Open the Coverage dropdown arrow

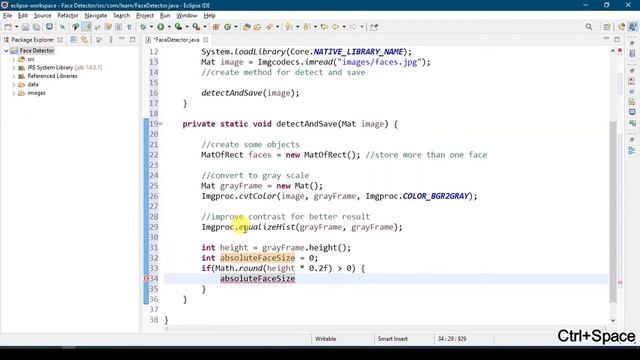pos(187,27)
